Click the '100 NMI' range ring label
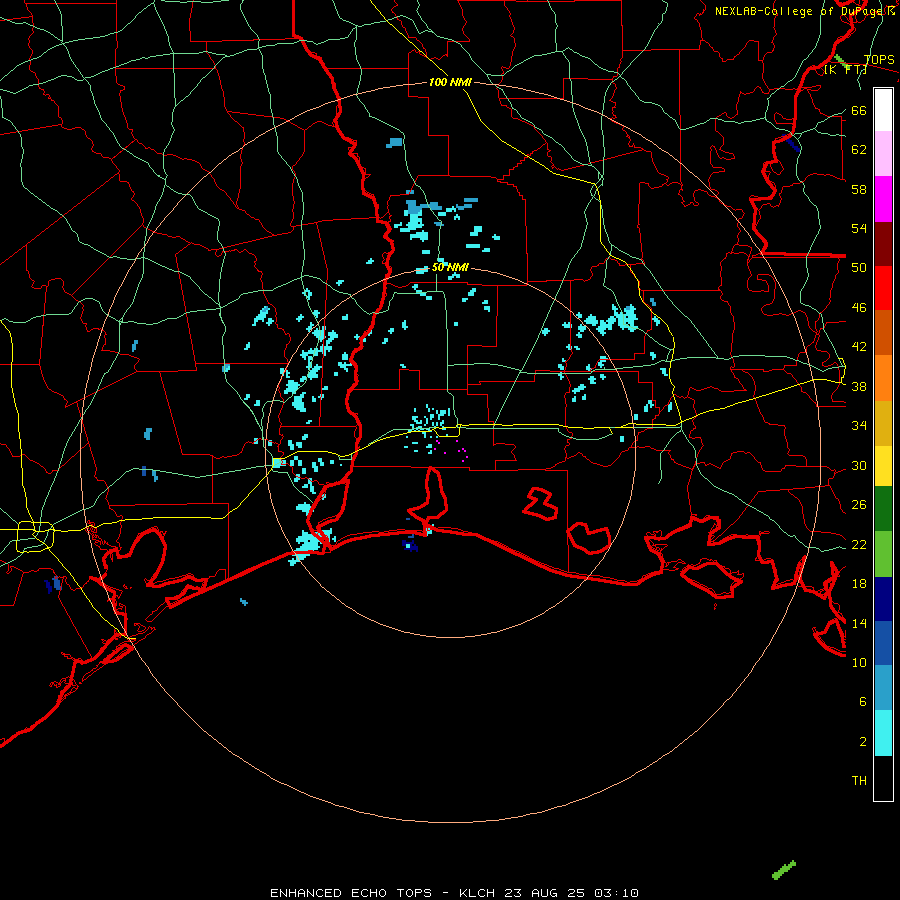The height and width of the screenshot is (900, 900). 450,83
